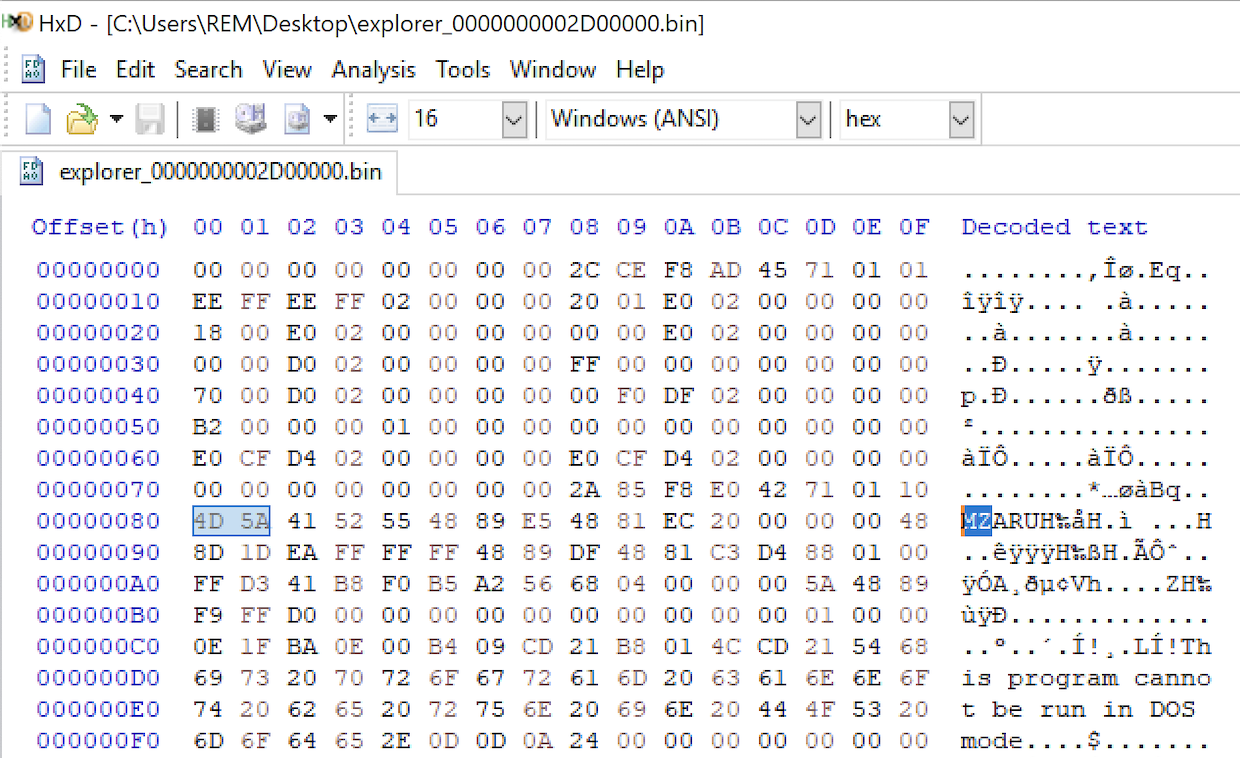Click offset row 00000000

98,270
